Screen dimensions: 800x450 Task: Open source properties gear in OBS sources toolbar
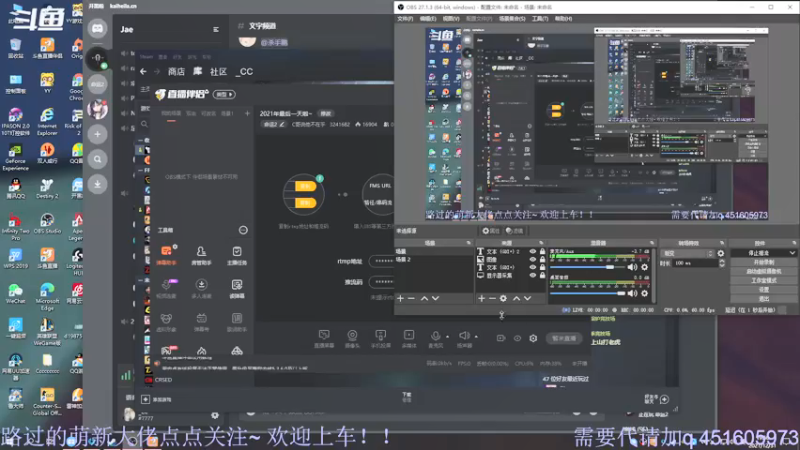tap(504, 298)
